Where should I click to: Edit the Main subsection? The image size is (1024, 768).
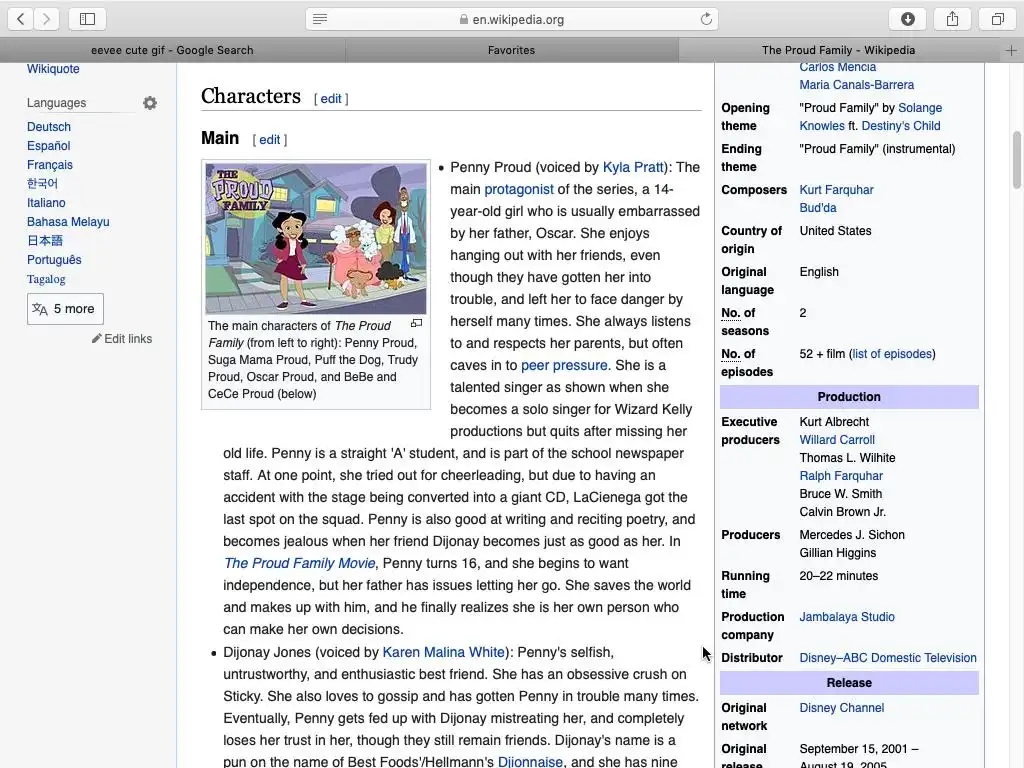point(270,139)
